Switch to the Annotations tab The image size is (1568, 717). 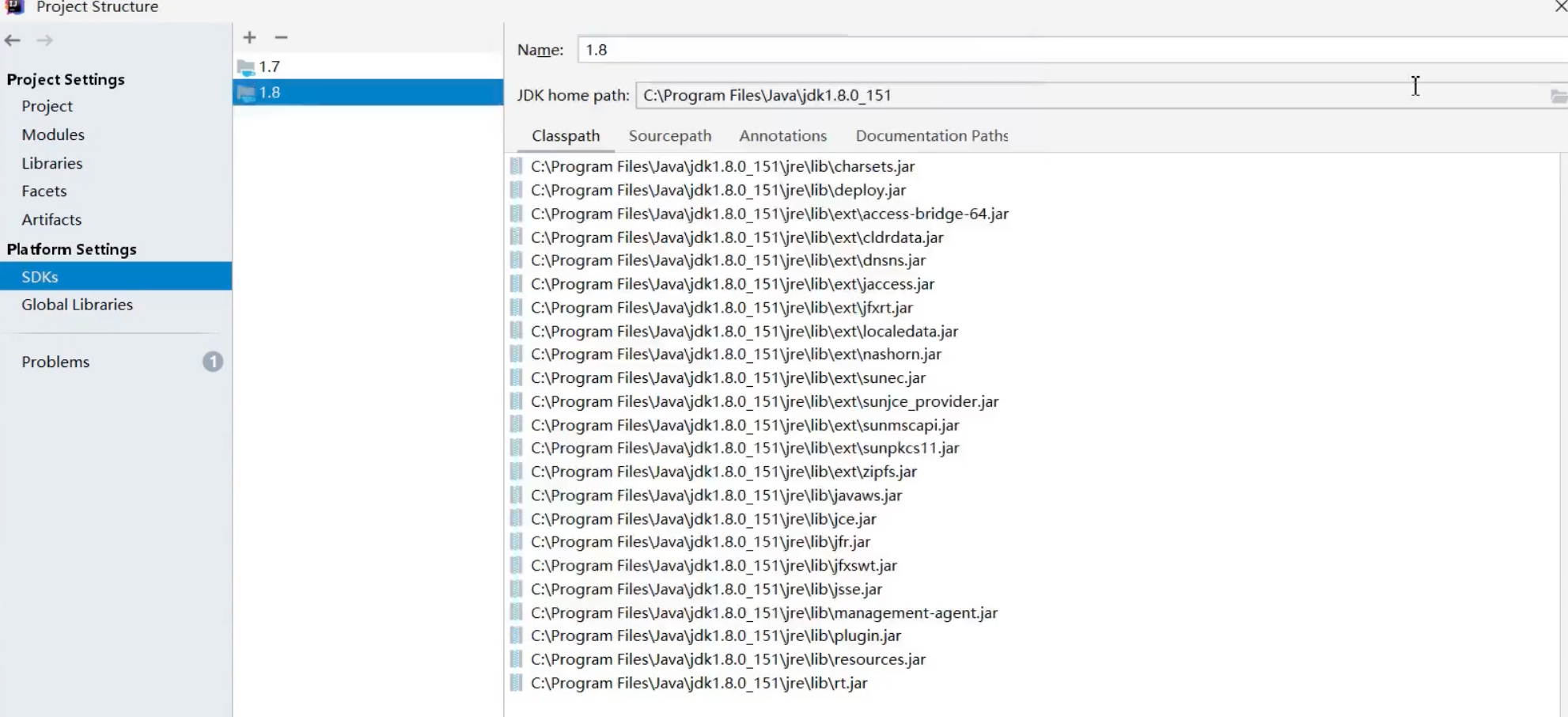click(x=783, y=136)
